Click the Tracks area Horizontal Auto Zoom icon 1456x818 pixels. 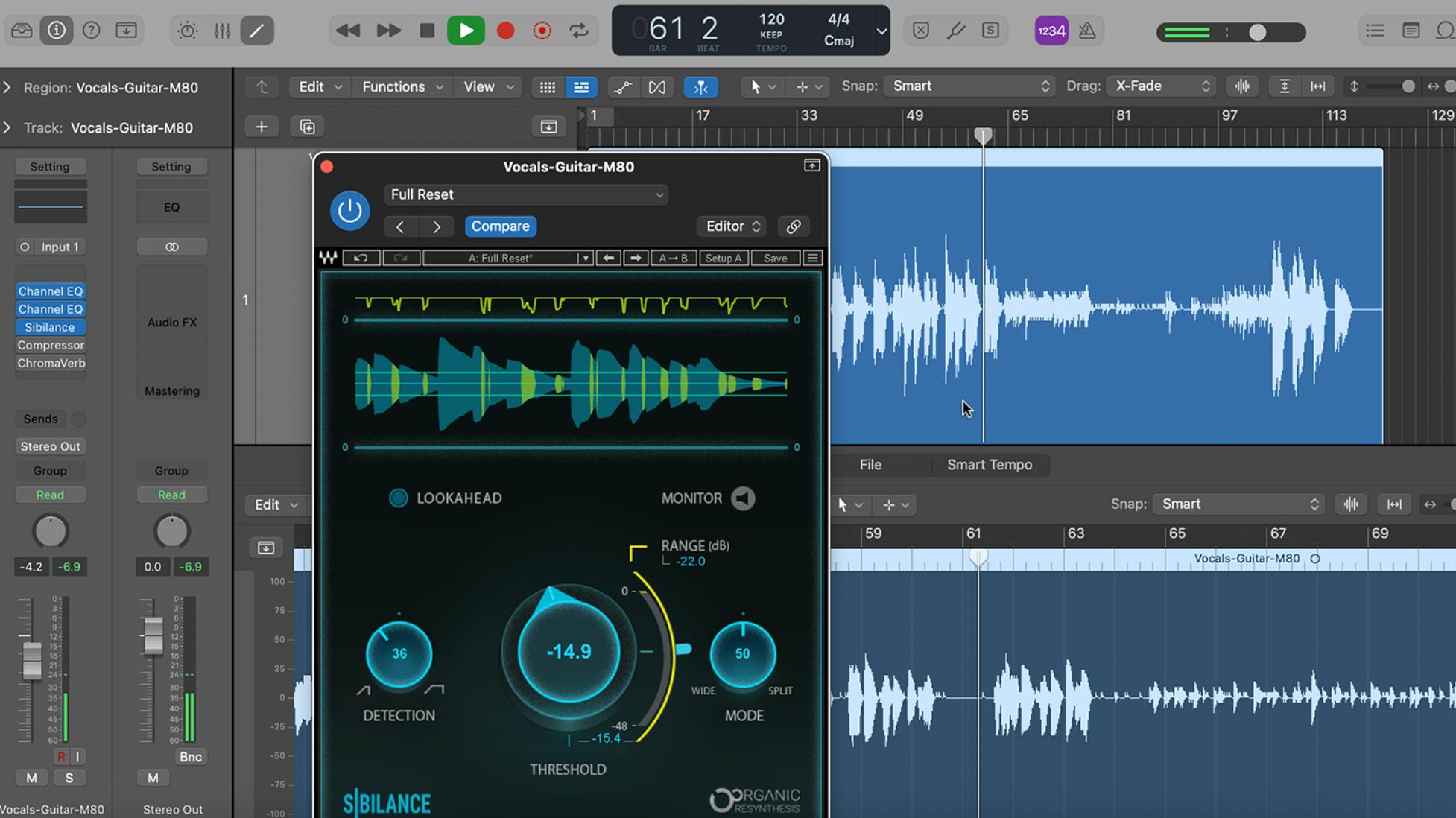[x=1318, y=86]
